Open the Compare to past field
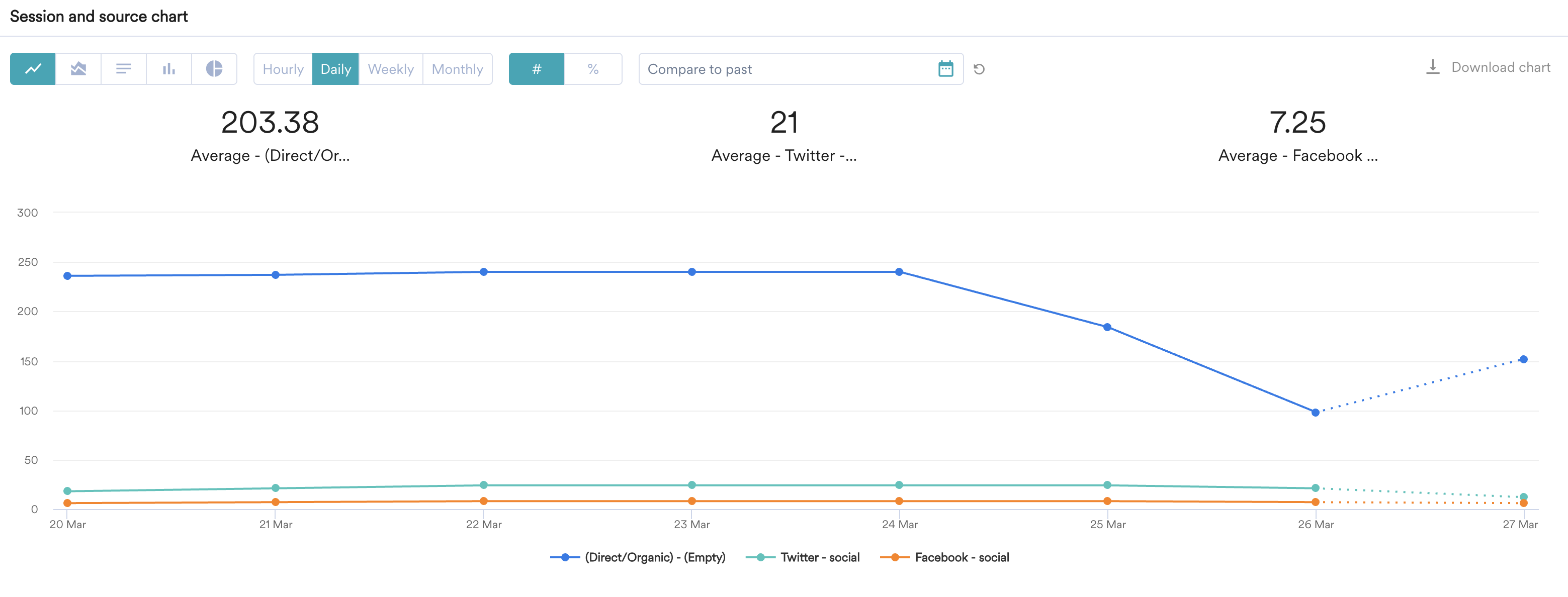1568x597 pixels. [x=785, y=69]
